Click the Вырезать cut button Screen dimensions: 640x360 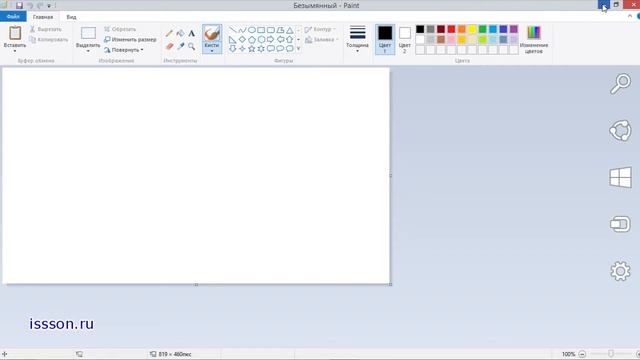coord(45,29)
